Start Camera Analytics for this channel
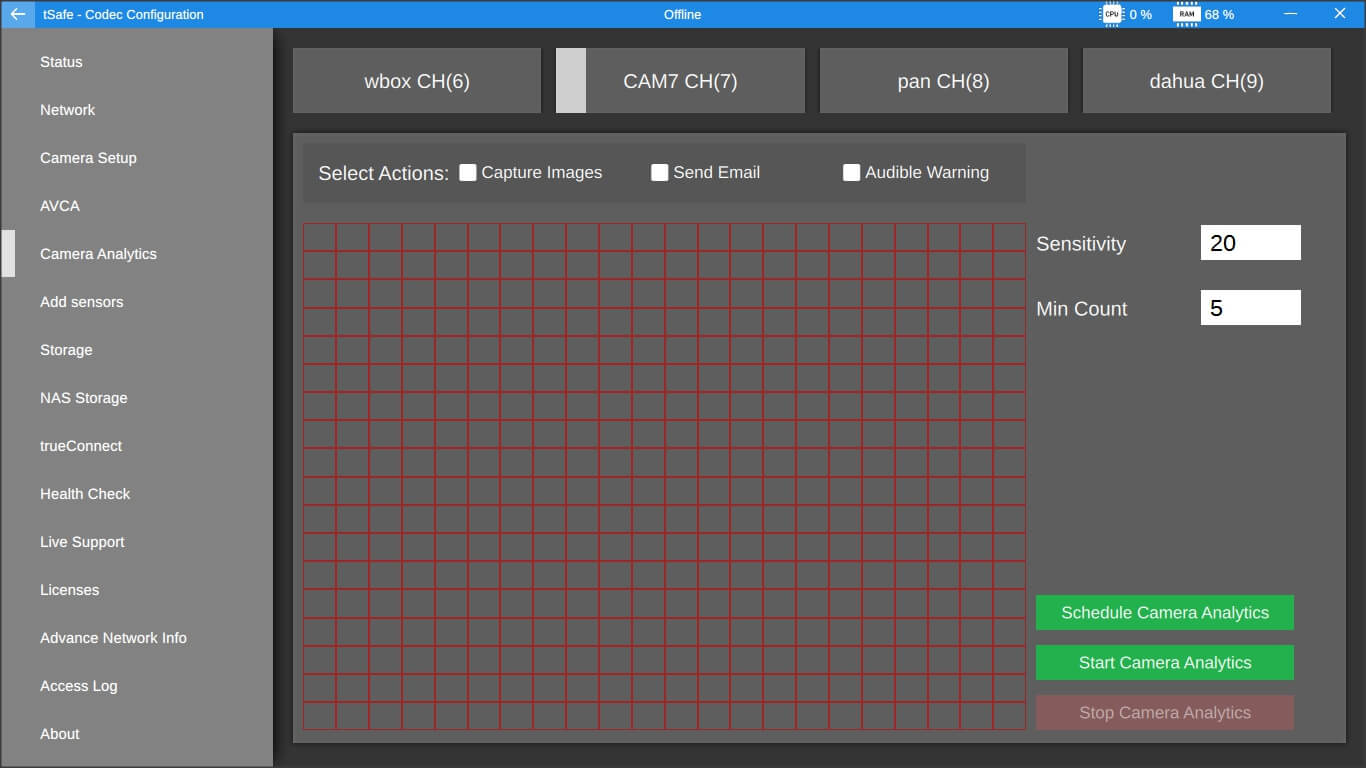 (1164, 662)
